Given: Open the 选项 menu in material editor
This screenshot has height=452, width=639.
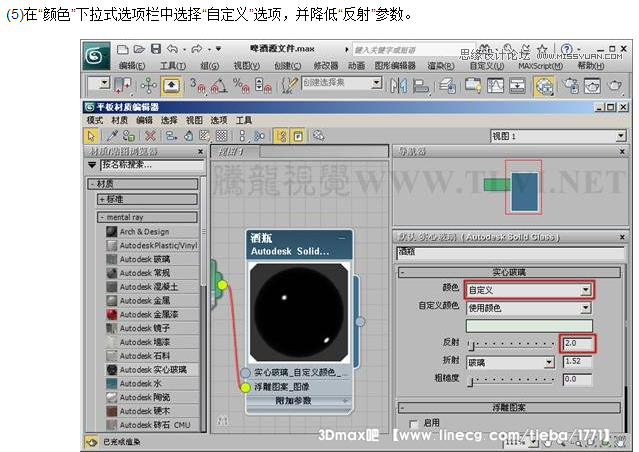Looking at the screenshot, I should (x=219, y=120).
